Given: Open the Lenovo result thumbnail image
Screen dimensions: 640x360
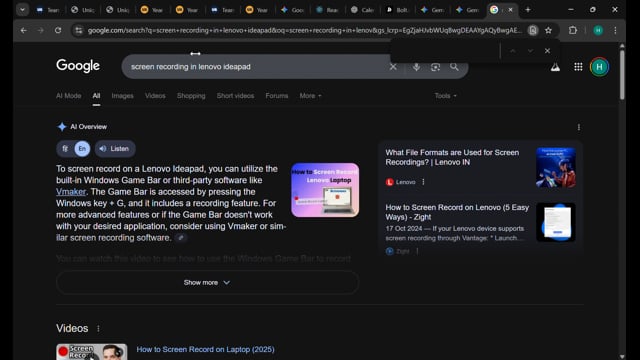Looking at the screenshot, I should pyautogui.click(x=556, y=167).
